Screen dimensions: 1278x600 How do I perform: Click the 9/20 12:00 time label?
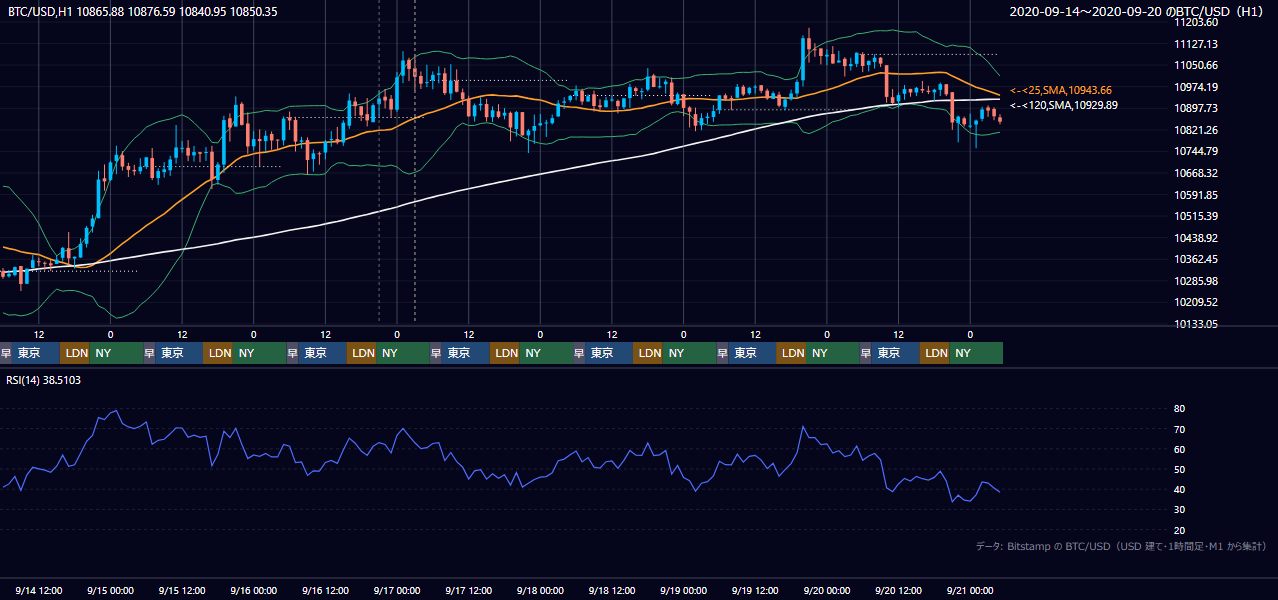click(x=898, y=590)
